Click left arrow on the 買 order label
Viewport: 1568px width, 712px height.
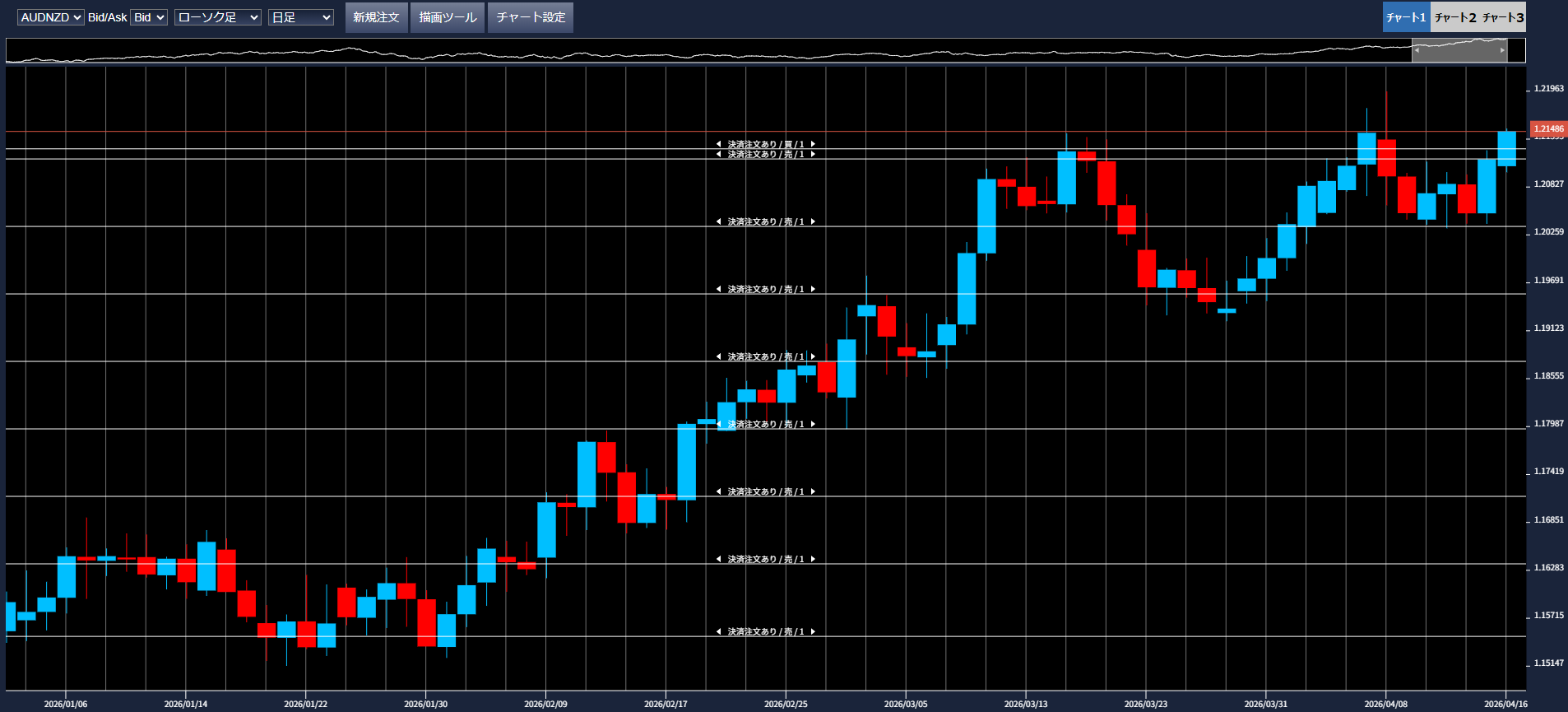tap(718, 144)
